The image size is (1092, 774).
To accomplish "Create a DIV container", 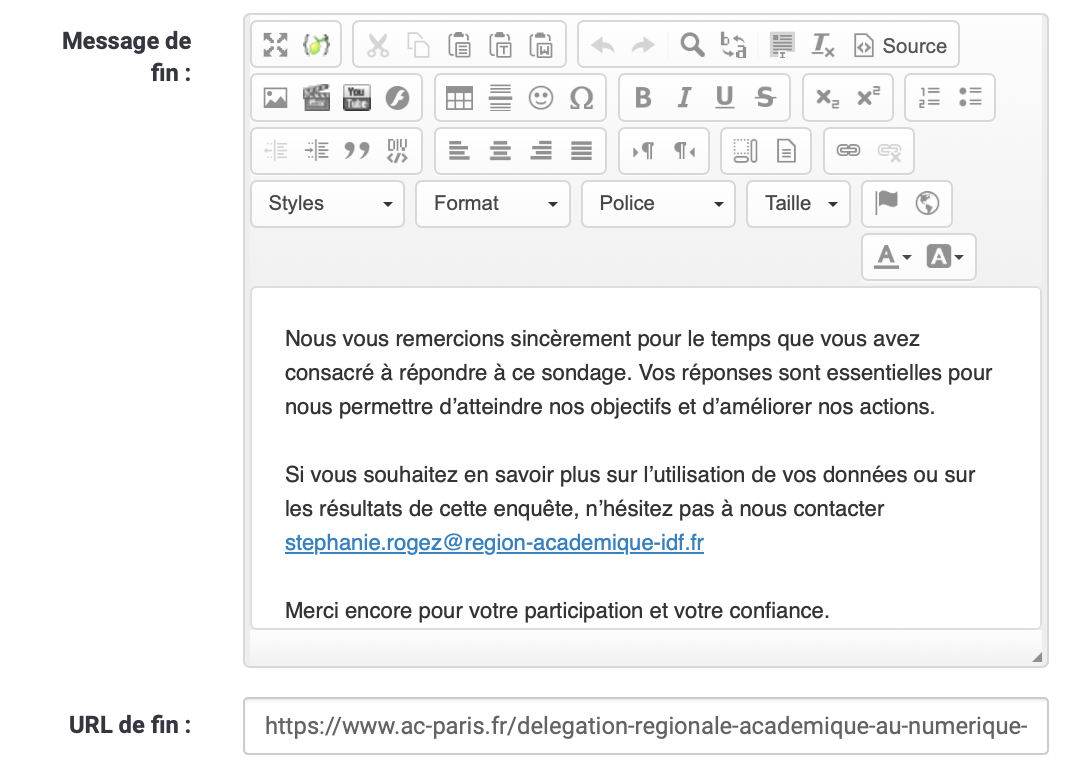I will click(398, 150).
